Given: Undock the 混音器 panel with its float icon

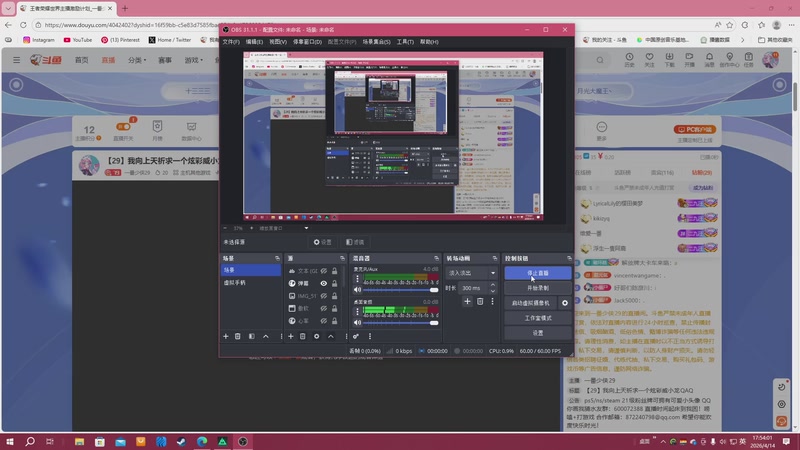Looking at the screenshot, I should pyautogui.click(x=436, y=259).
